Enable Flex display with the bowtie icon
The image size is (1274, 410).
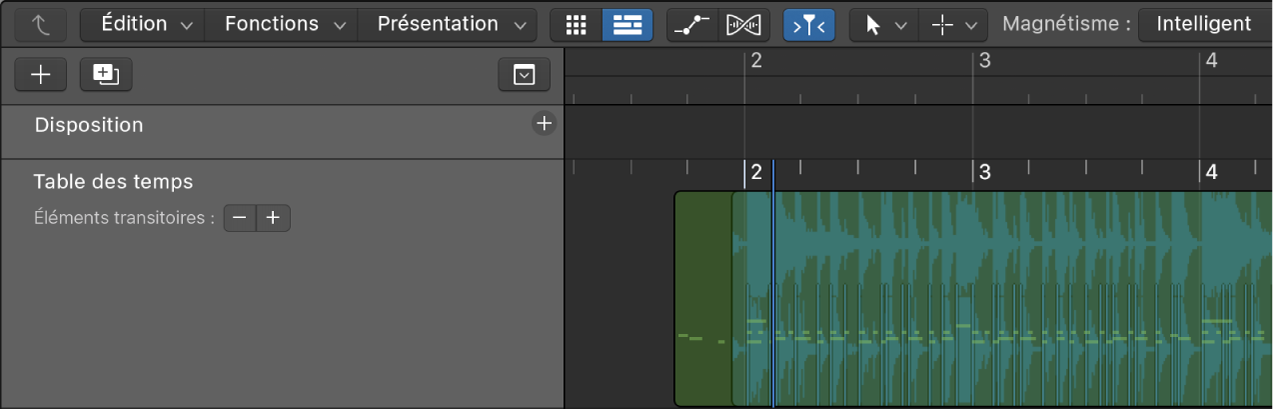743,25
